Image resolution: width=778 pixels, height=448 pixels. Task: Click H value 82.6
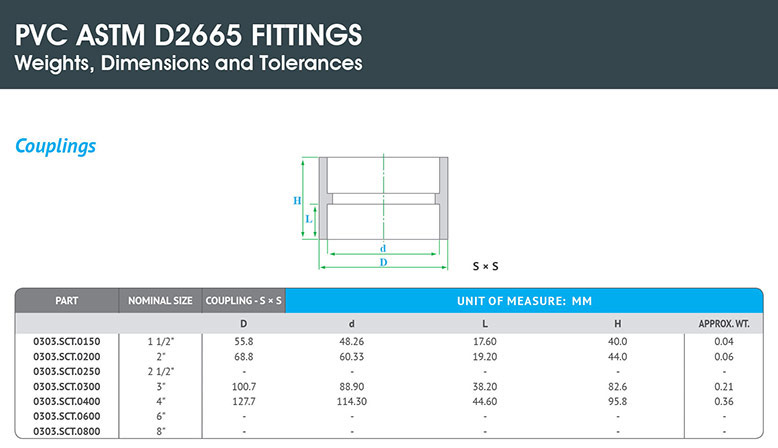tap(618, 386)
